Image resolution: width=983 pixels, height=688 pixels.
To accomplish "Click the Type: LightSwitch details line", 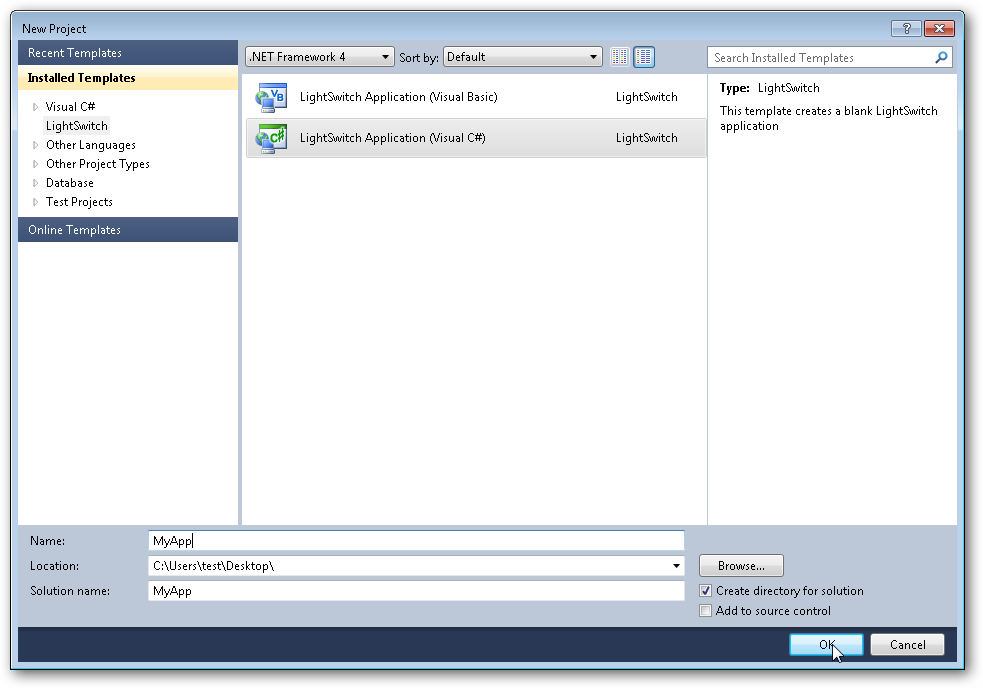I will click(x=769, y=88).
